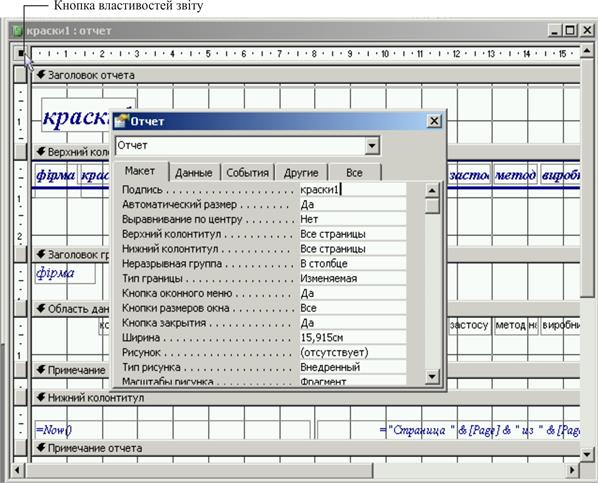Select the Нижний колонтитул section bar

pyautogui.click(x=305, y=398)
